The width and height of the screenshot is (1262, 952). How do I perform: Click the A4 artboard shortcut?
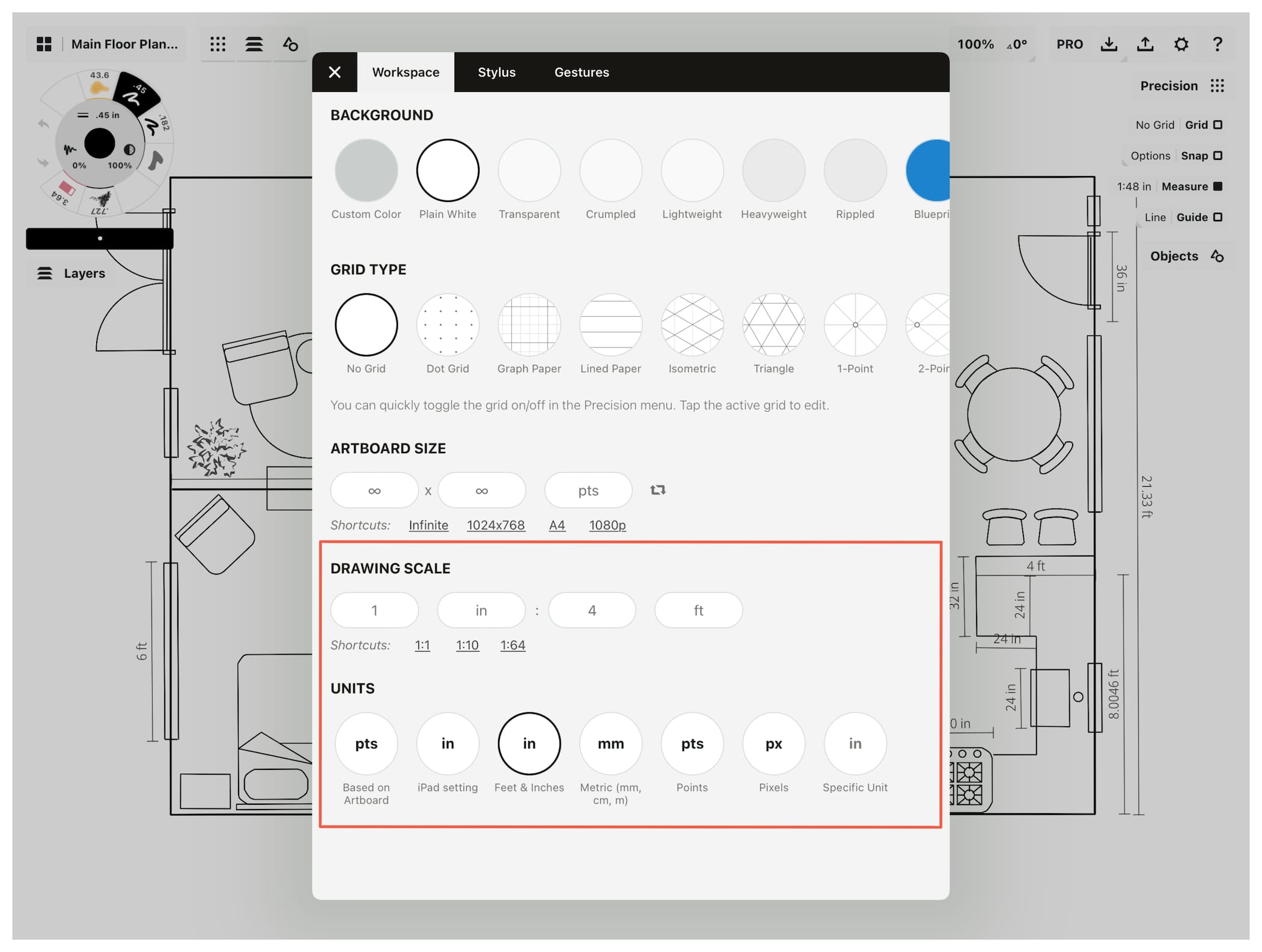pyautogui.click(x=556, y=525)
